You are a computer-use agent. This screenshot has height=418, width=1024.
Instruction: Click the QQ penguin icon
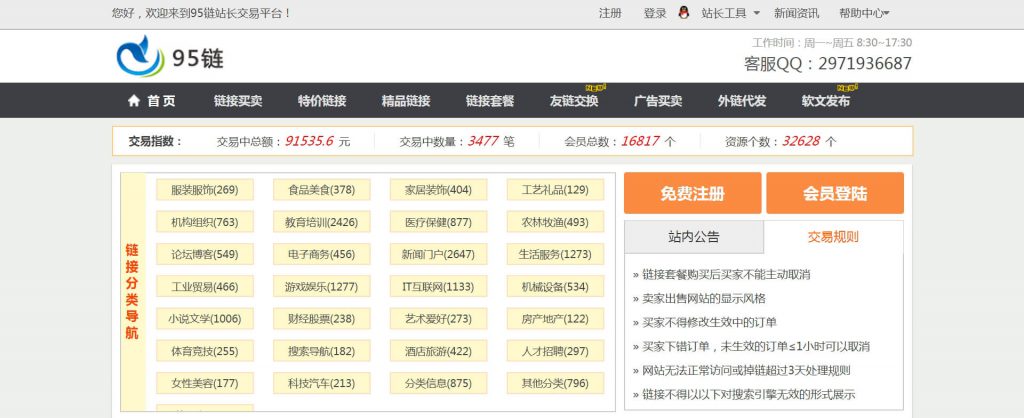(684, 13)
